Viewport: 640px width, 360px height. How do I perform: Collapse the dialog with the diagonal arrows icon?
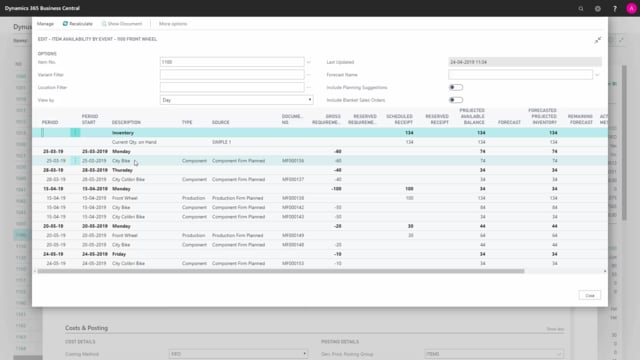[598, 40]
